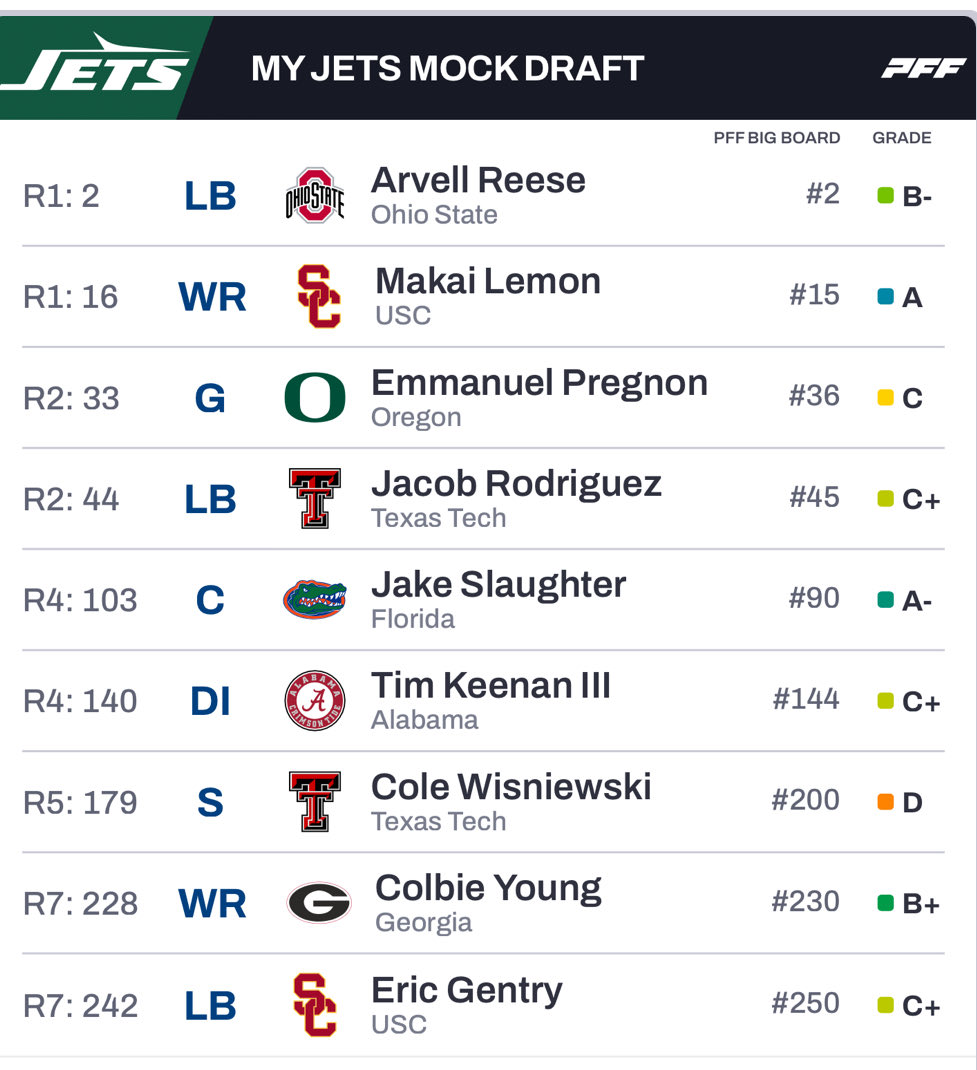Click USC logo beside Makai Lemon
Screen dimensions: 977x1070
point(319,297)
